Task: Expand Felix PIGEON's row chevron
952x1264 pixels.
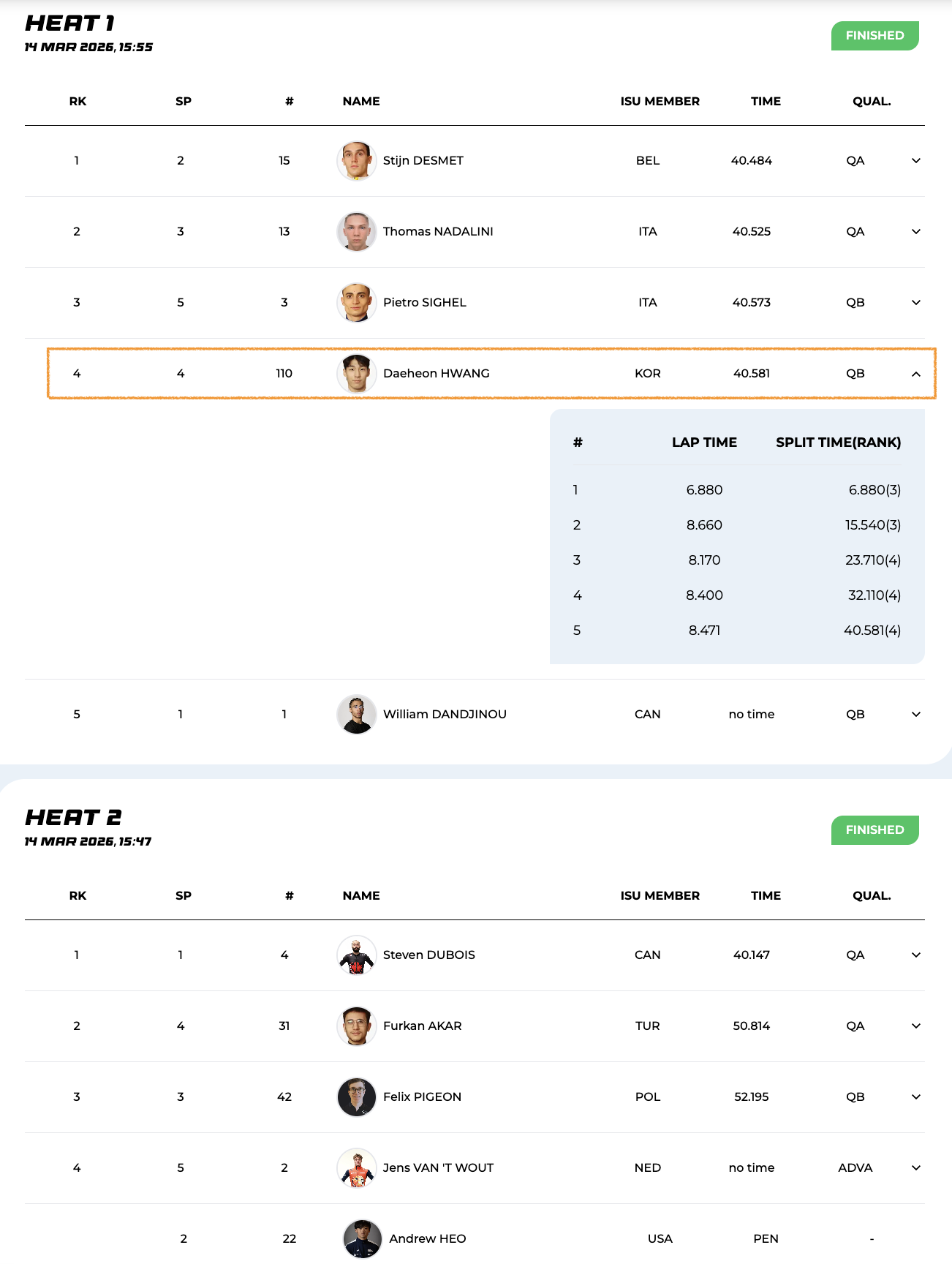Action: [x=915, y=1097]
